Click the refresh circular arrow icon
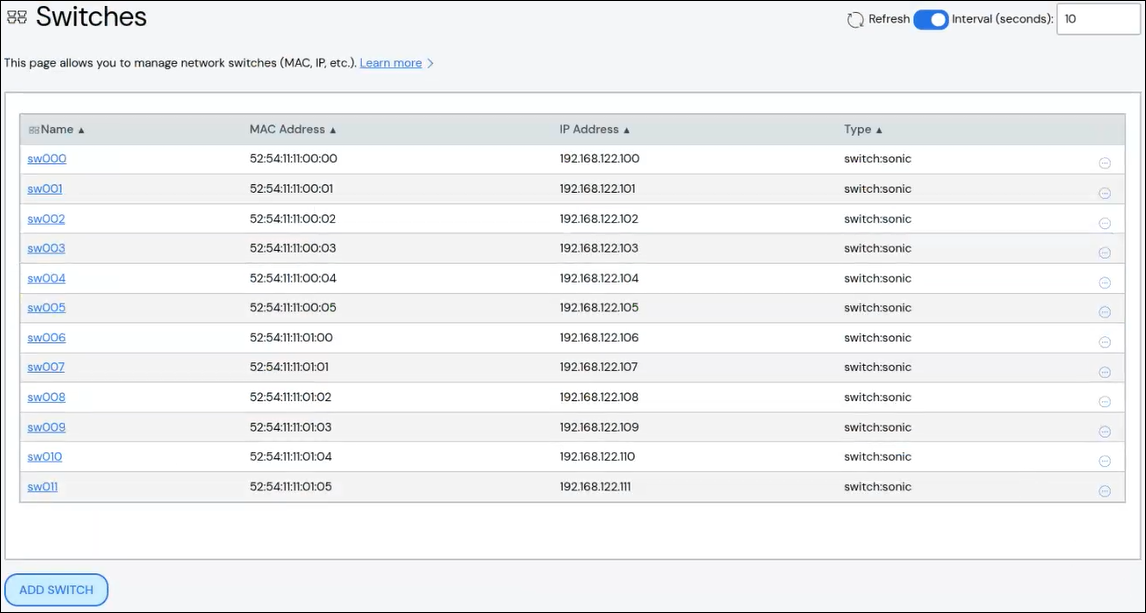The height and width of the screenshot is (613, 1146). pyautogui.click(x=855, y=20)
